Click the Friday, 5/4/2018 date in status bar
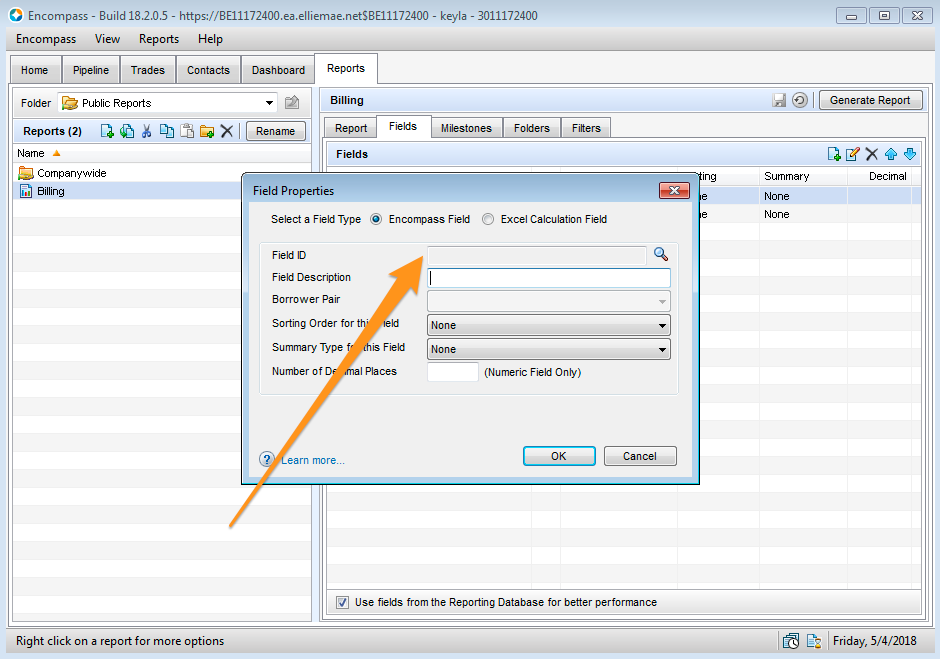The height and width of the screenshot is (659, 940). 875,641
